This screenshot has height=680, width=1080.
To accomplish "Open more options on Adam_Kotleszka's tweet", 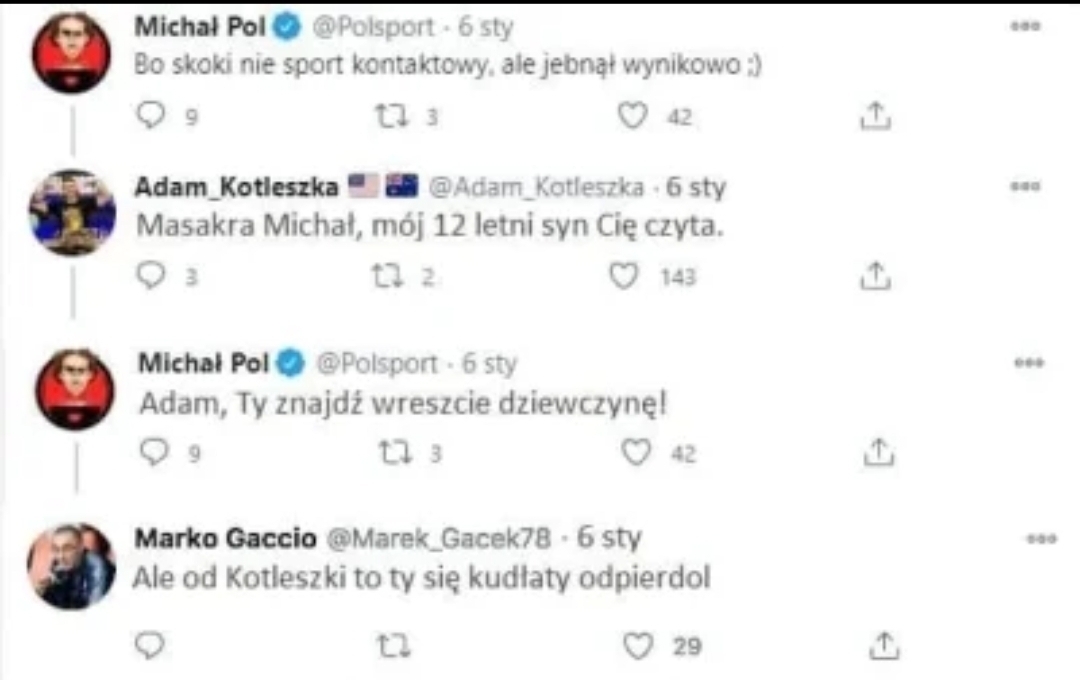I will click(x=1025, y=187).
